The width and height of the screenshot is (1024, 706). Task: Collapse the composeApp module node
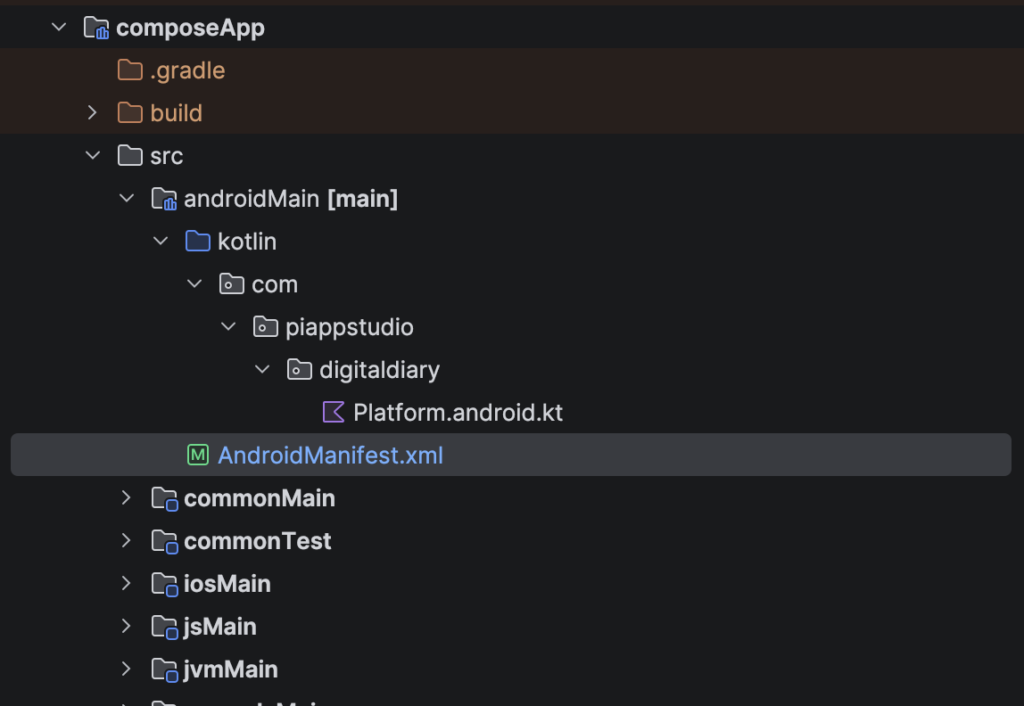tap(60, 28)
